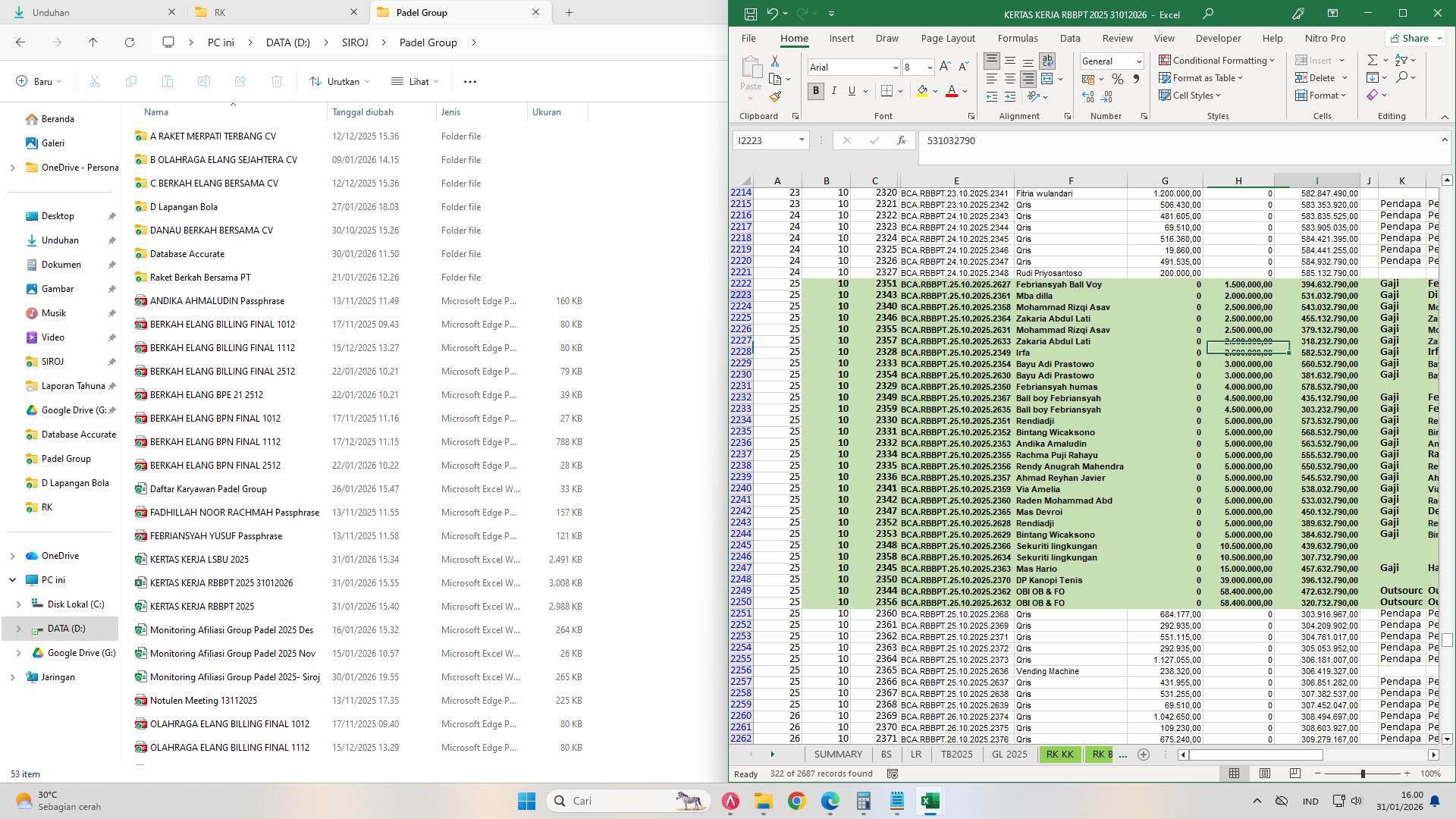Click the Share button
Screen dimensions: 1456x819
coord(1414,38)
